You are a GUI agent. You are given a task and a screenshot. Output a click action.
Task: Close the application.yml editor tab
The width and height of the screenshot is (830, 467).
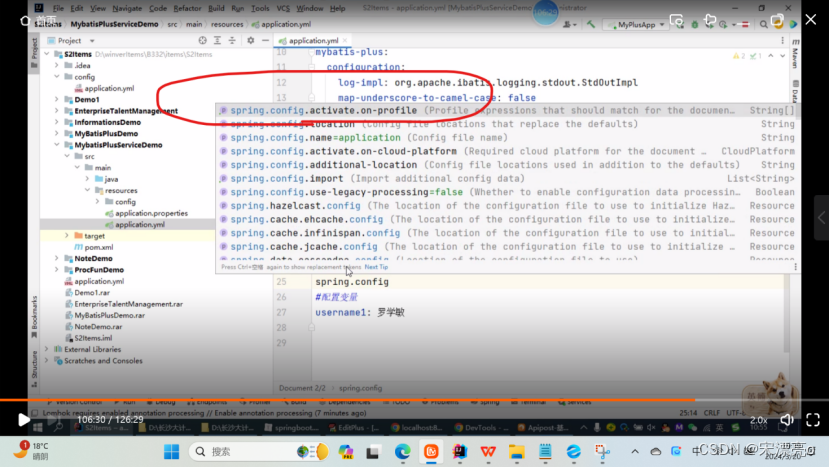(348, 41)
